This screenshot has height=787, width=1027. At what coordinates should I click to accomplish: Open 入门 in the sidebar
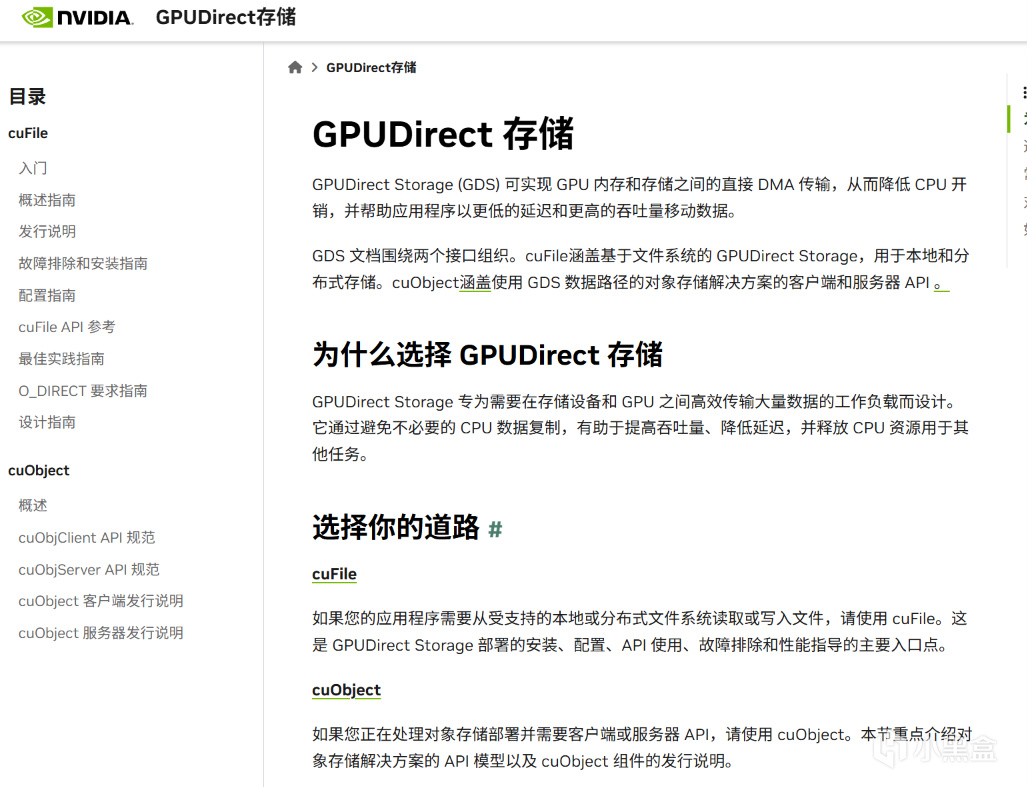pyautogui.click(x=33, y=168)
